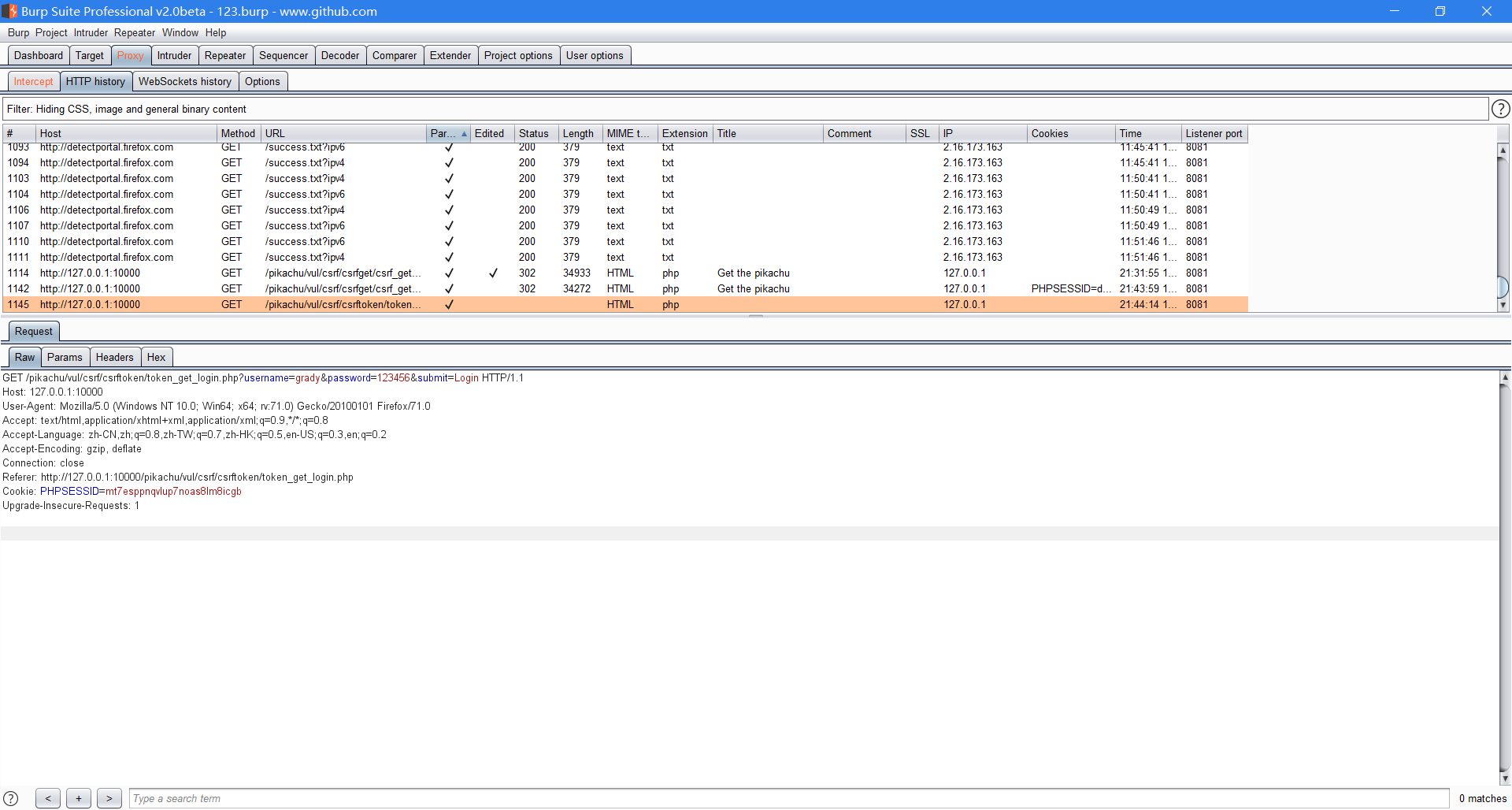Open the Project menu
The width and height of the screenshot is (1512, 810).
[x=51, y=32]
